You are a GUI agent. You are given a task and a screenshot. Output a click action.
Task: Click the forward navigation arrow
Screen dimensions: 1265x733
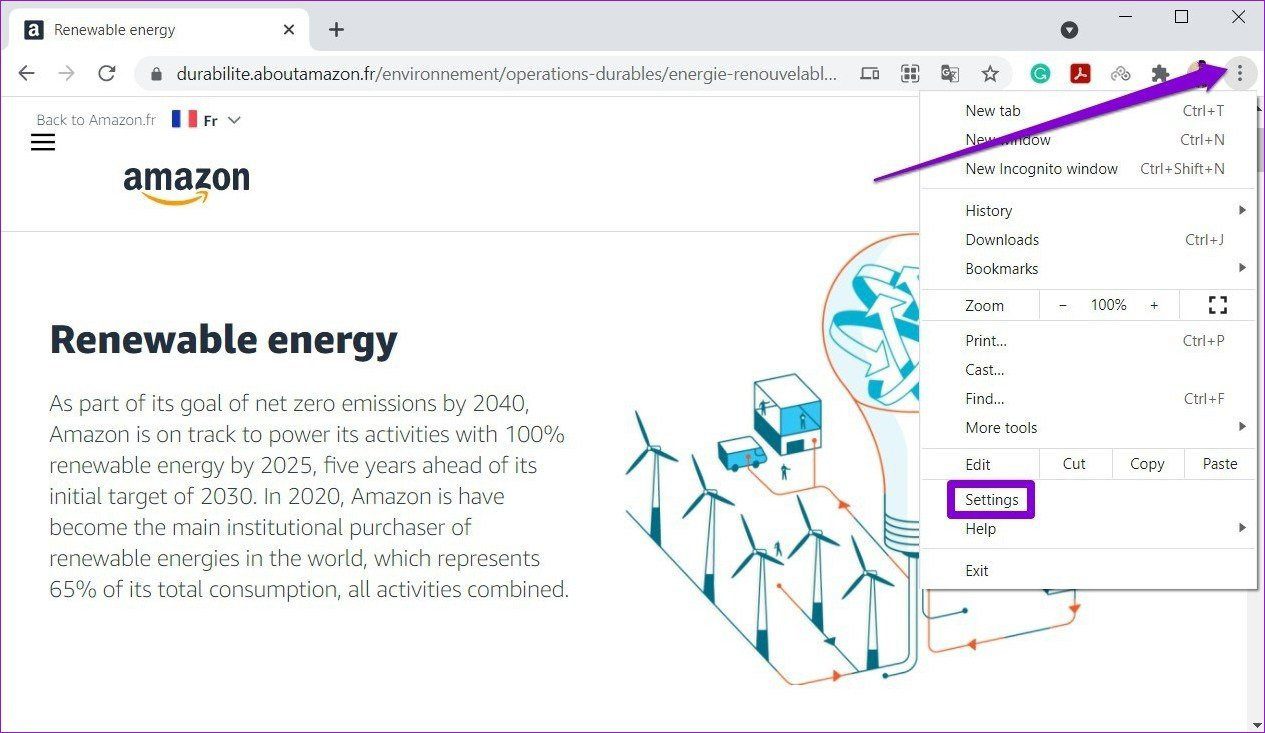(66, 73)
